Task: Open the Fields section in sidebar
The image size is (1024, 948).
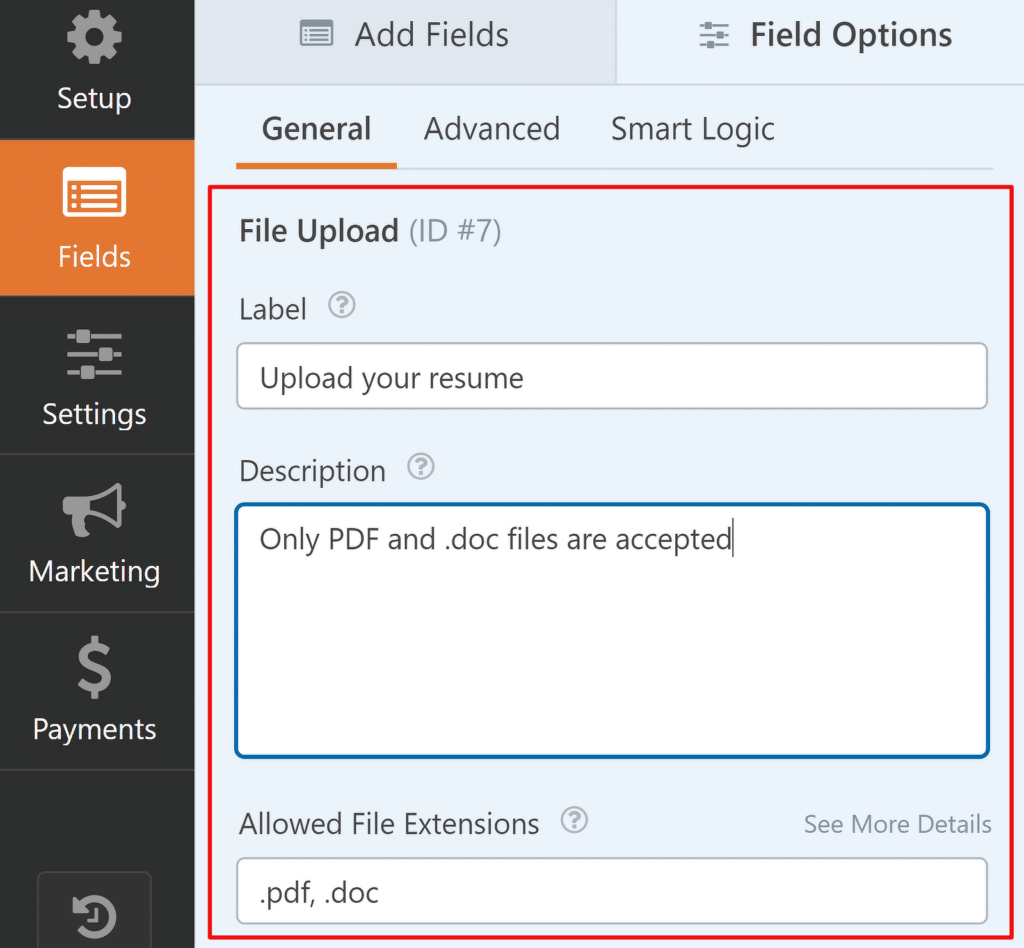Action: (97, 217)
